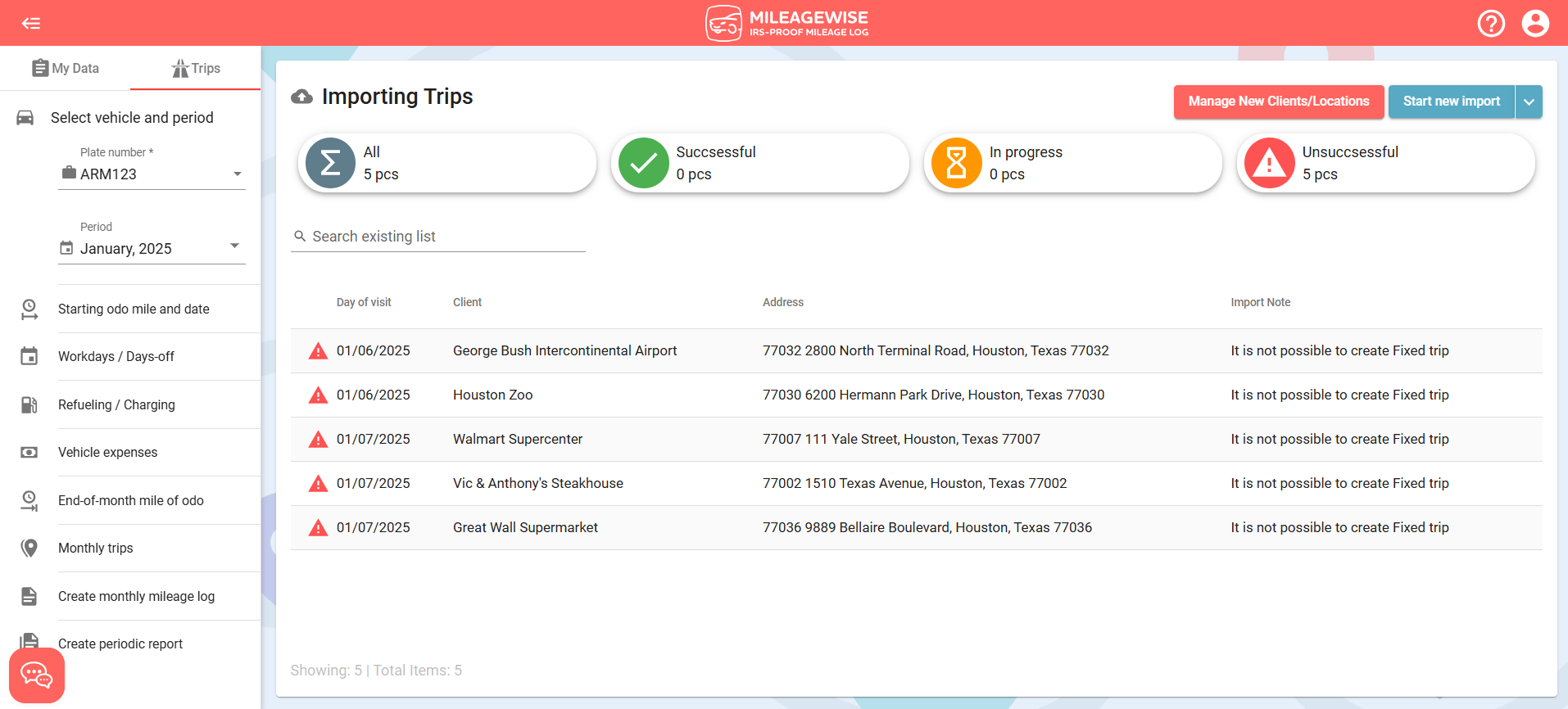Select Walmart Supercenter client text
1568x709 pixels.
[x=518, y=439]
